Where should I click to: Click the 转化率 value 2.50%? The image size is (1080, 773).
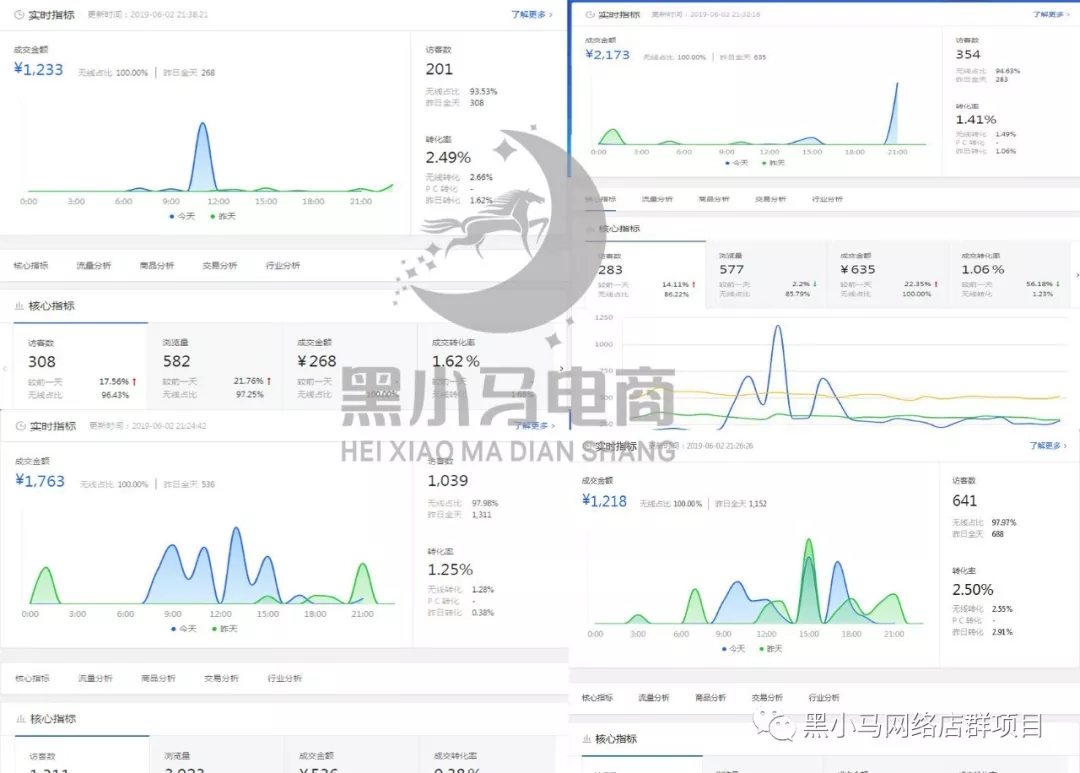click(x=973, y=590)
